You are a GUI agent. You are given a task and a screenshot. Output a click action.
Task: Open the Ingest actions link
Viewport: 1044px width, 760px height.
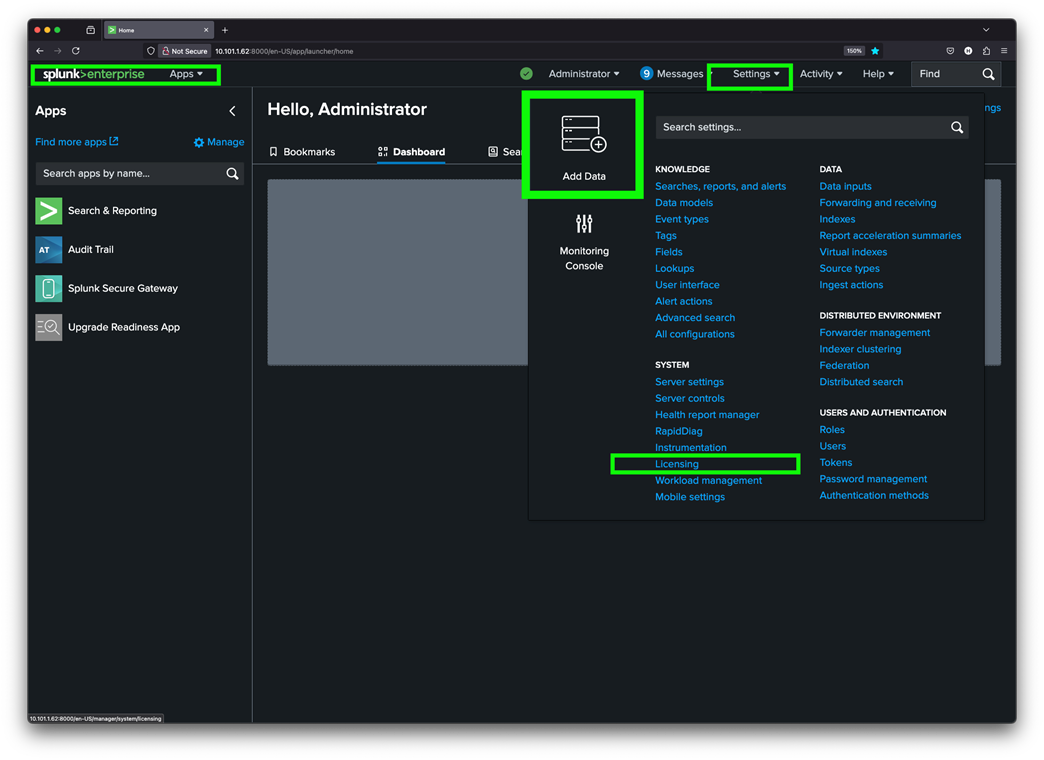(851, 285)
